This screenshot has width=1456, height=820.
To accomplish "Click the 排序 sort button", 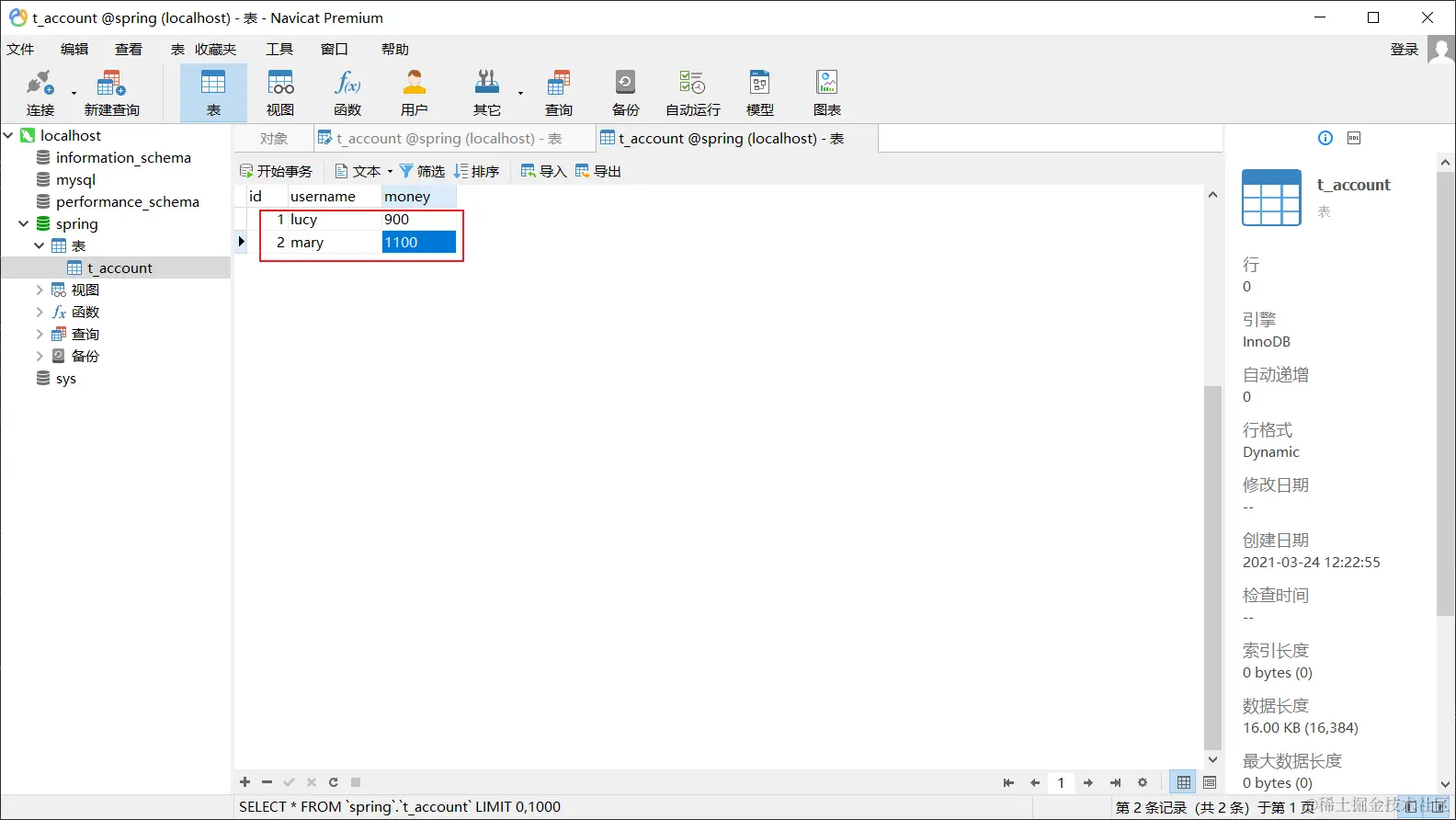I will 476,171.
